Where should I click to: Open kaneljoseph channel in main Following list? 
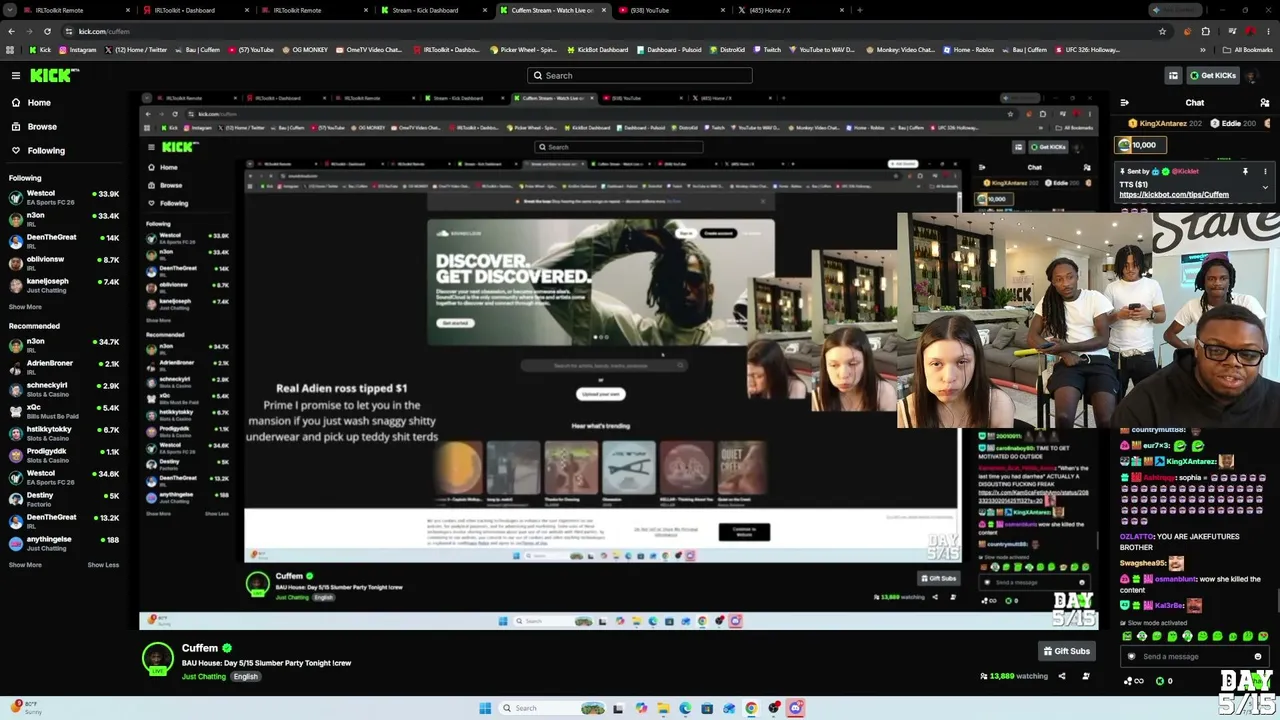pyautogui.click(x=64, y=285)
